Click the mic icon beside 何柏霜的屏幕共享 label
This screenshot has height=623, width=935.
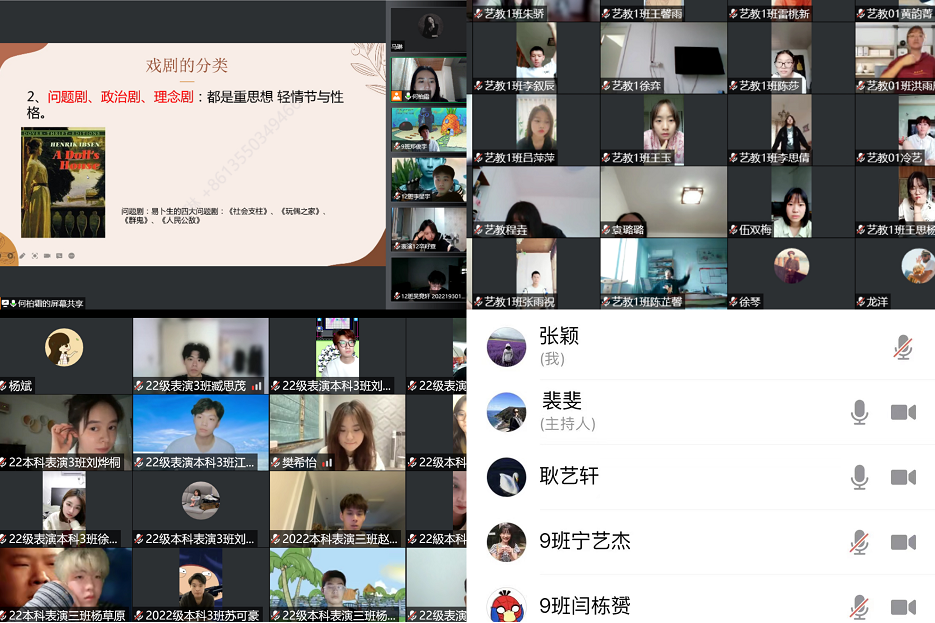(13, 302)
